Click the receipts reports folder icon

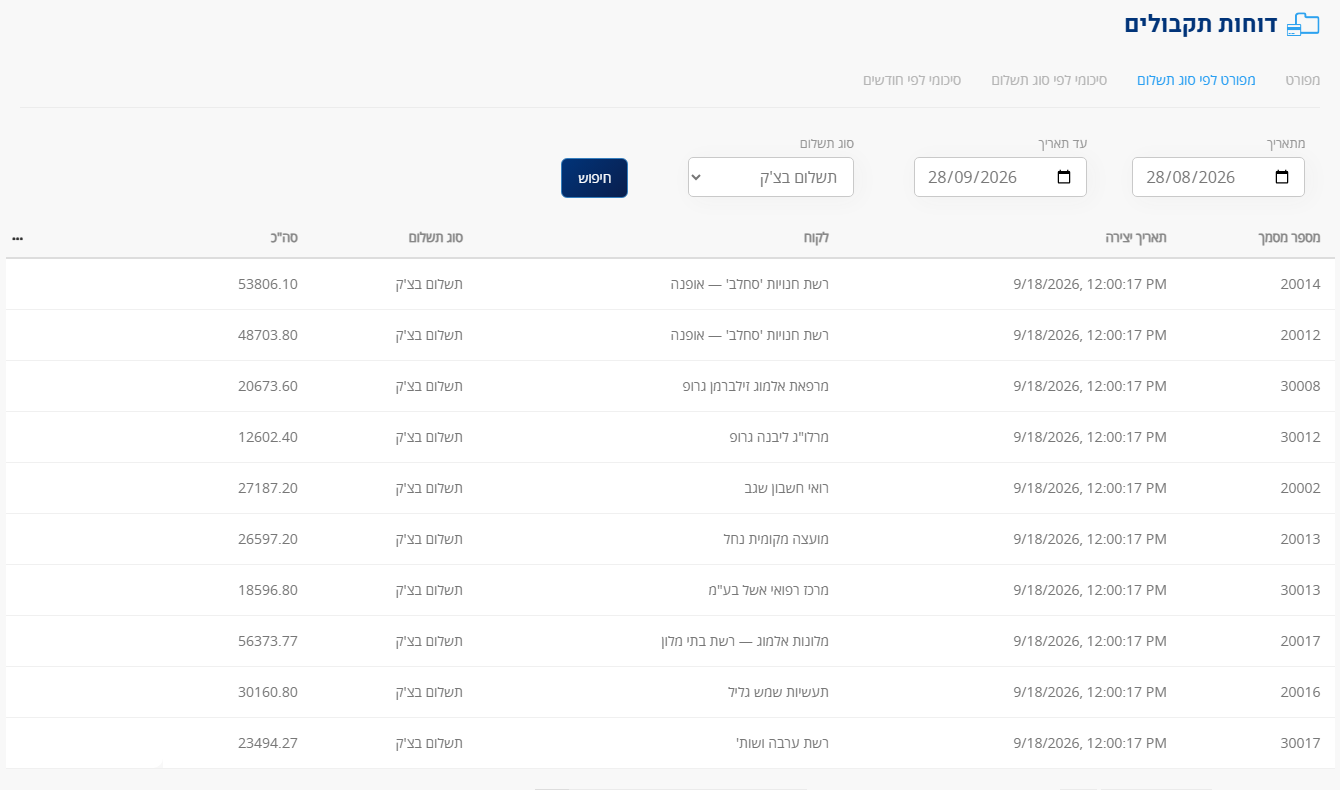tap(1303, 25)
